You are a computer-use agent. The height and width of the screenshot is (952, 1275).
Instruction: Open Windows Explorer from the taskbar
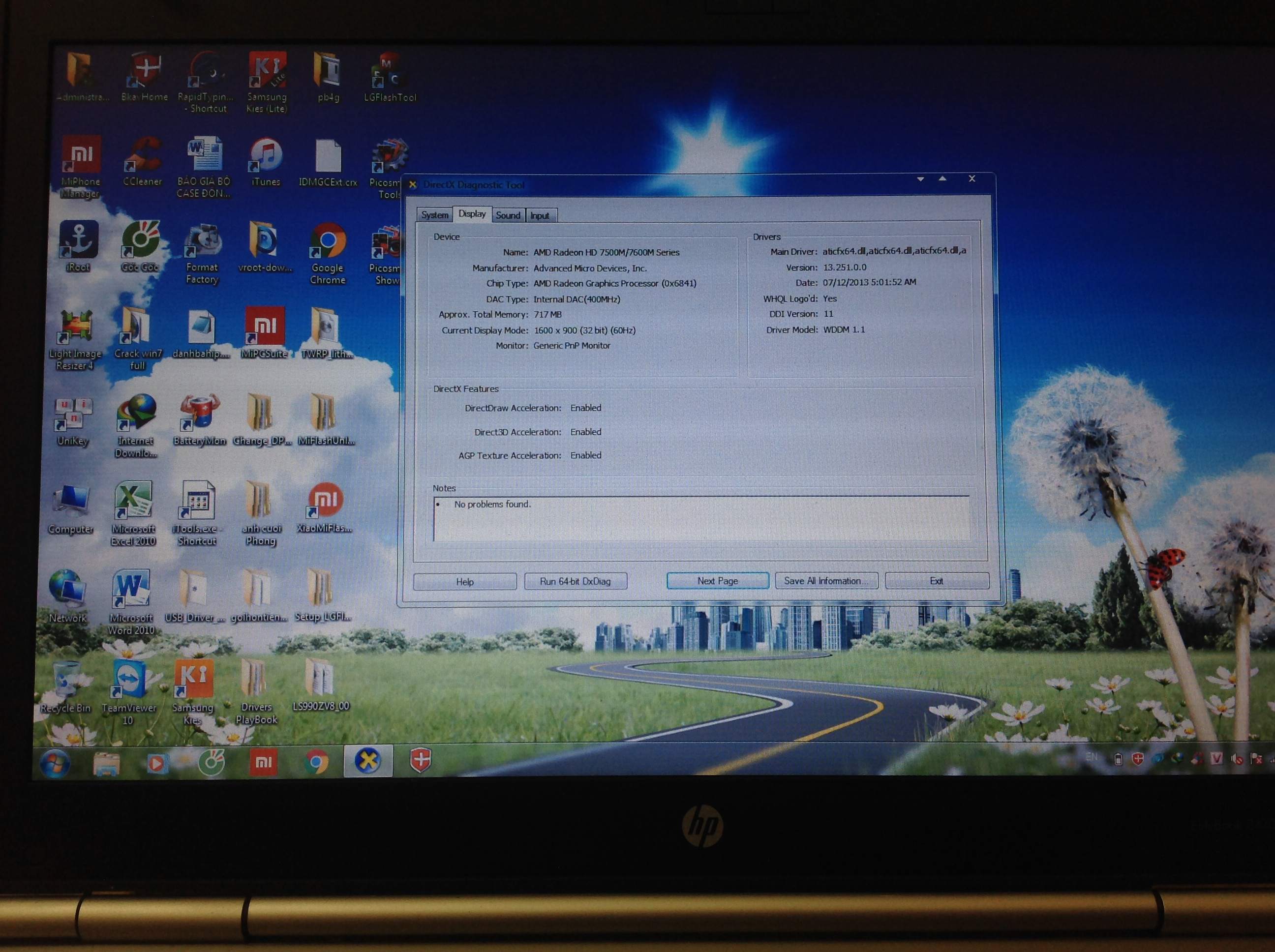[x=107, y=764]
